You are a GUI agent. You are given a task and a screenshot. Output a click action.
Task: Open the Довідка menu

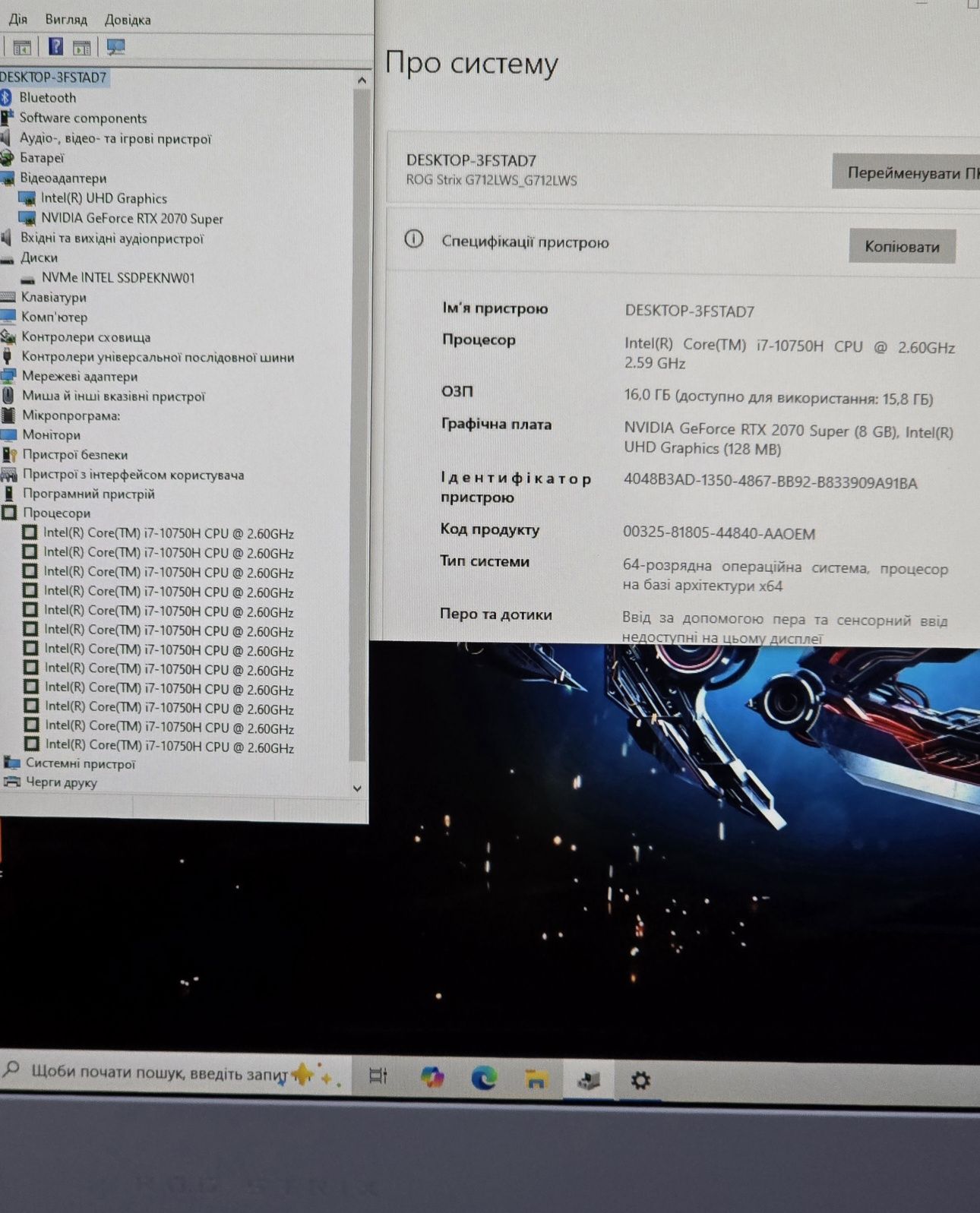[128, 19]
